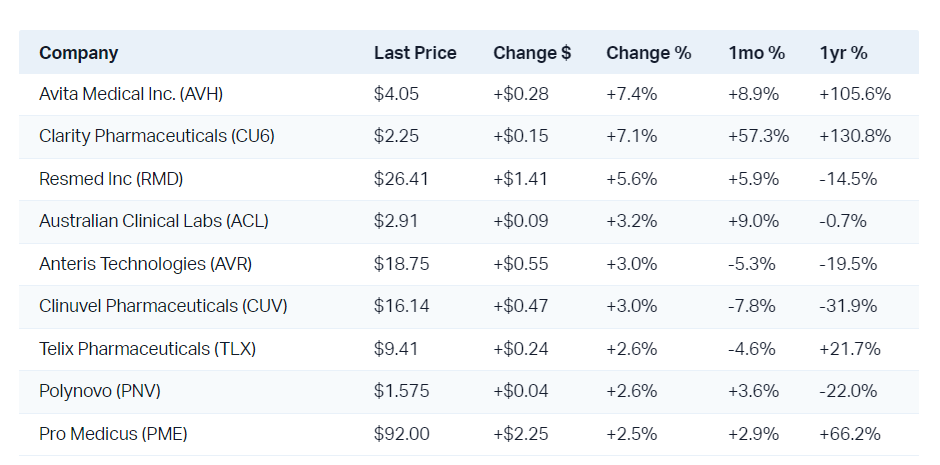Sort by Change % header
The height and width of the screenshot is (465, 940).
tap(648, 53)
